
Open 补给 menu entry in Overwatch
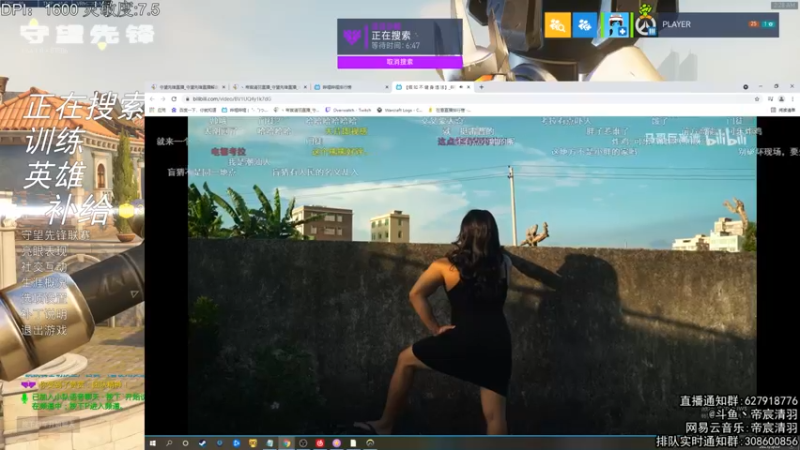pos(79,209)
